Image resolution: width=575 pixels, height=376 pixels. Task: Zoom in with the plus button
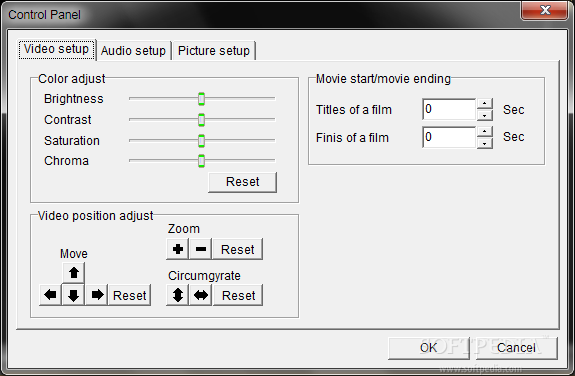pos(178,249)
